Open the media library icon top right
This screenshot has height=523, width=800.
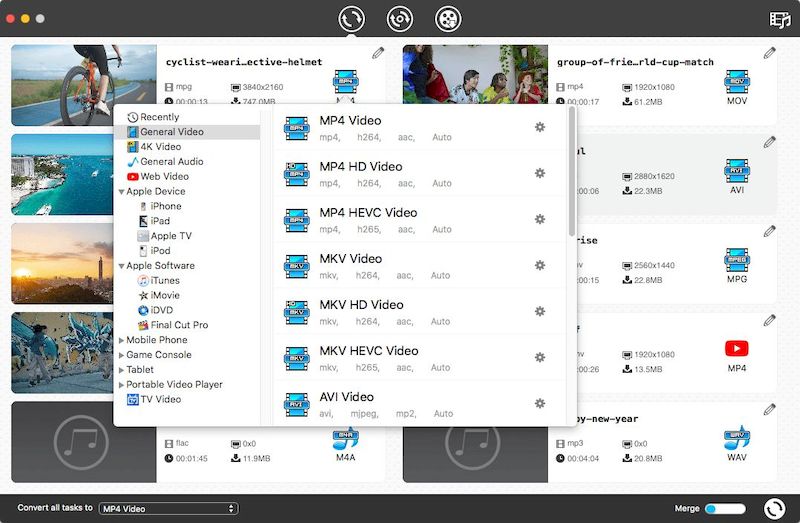(x=780, y=20)
